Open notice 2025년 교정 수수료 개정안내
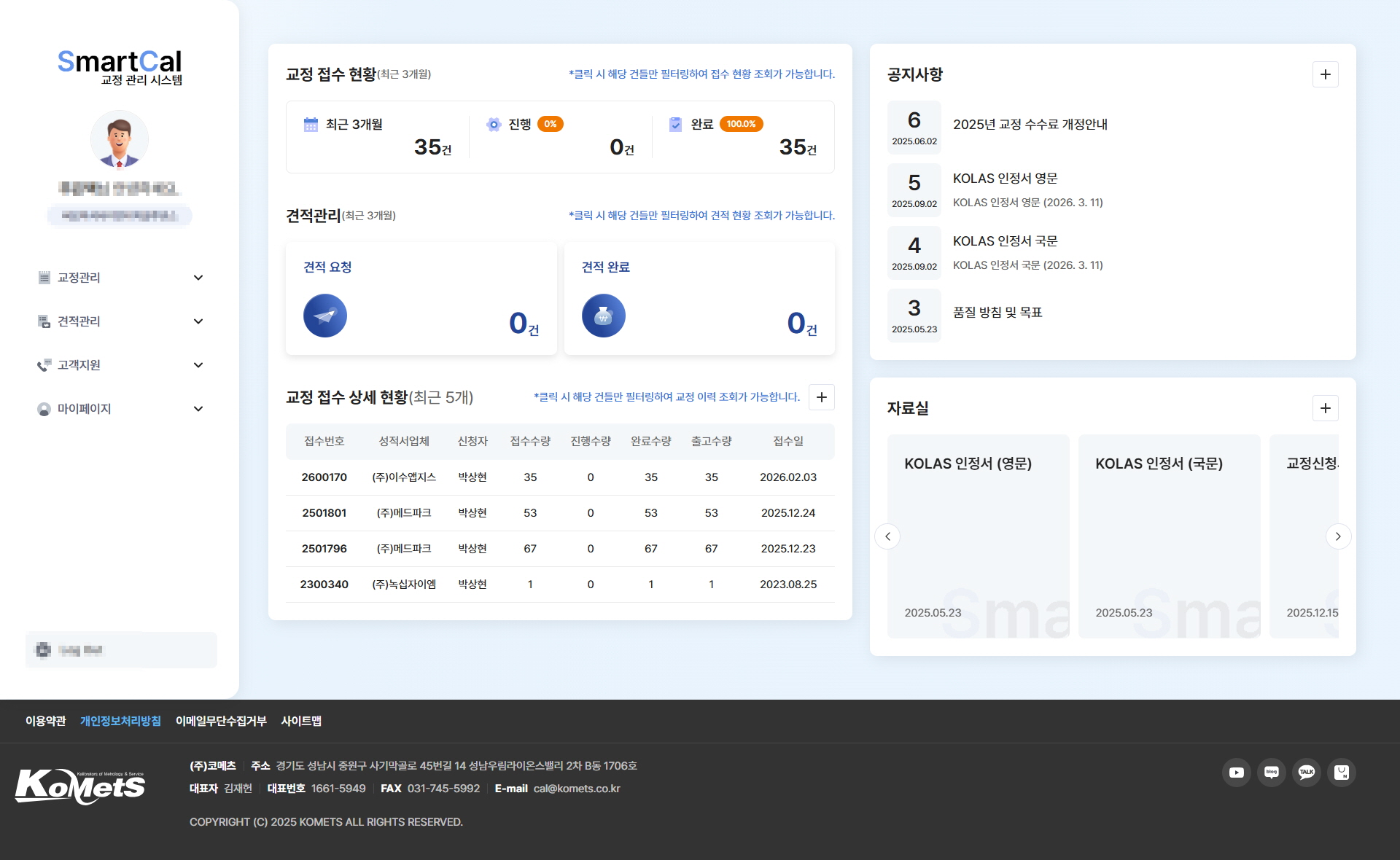1400x860 pixels. click(1030, 125)
